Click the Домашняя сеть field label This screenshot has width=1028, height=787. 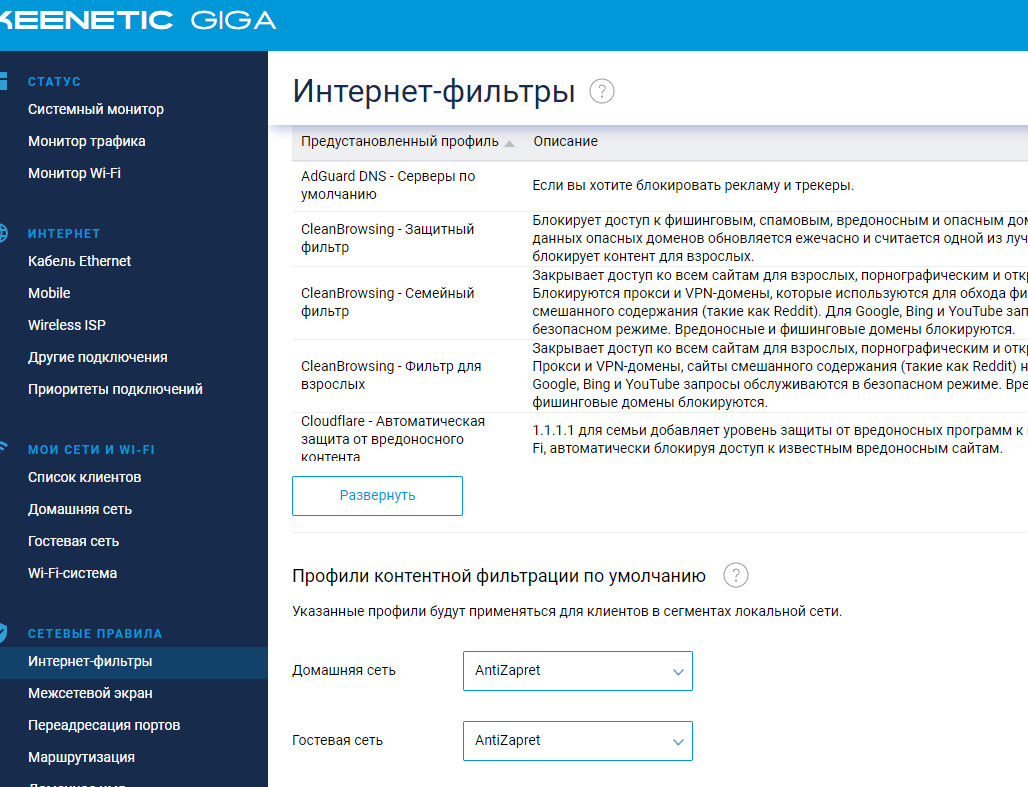(x=344, y=671)
